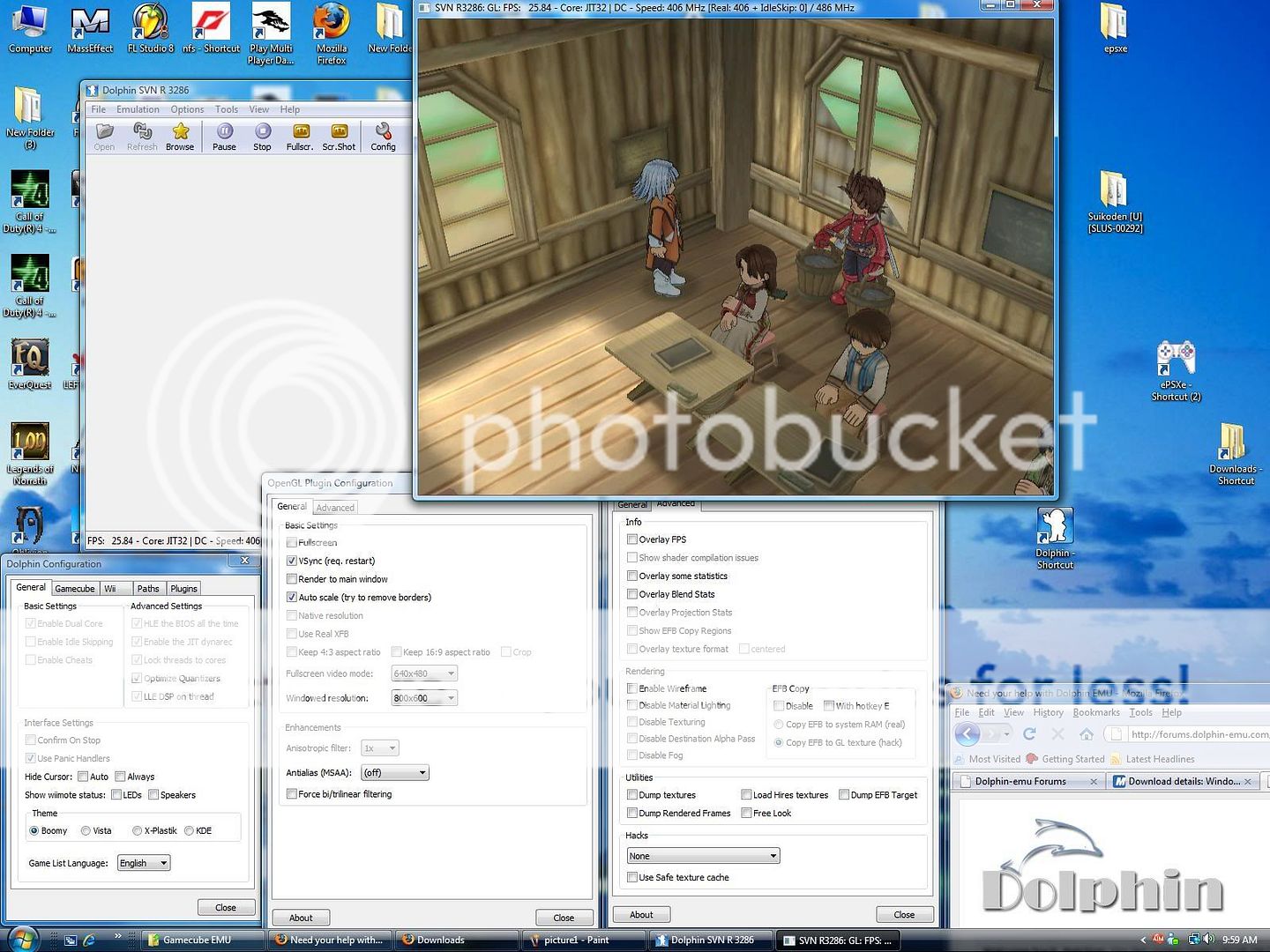Open Windowed resolution dropdown
This screenshot has width=1270, height=952.
(x=424, y=698)
